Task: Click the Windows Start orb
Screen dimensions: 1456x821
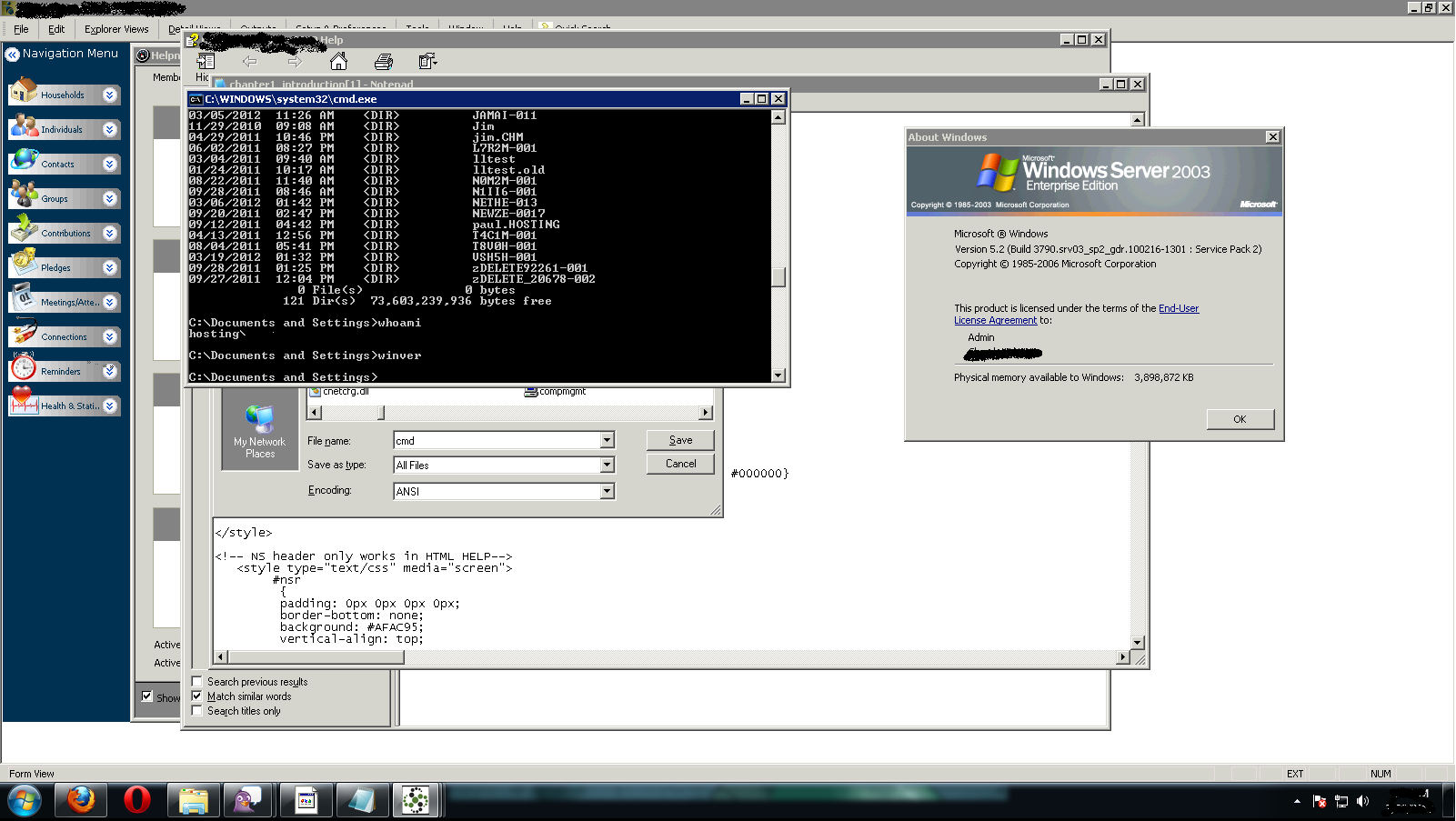Action: click(25, 801)
